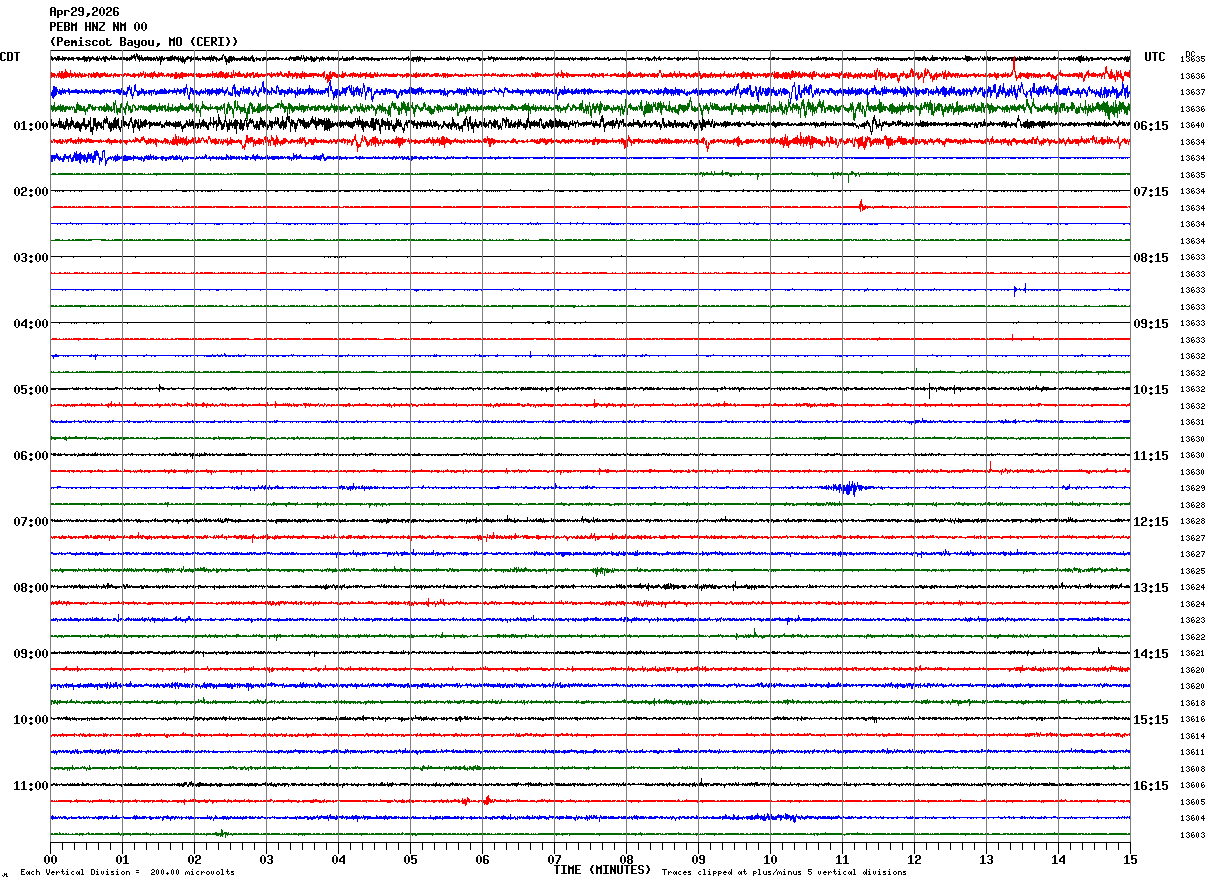Select the 01:00 CDT time label
The height and width of the screenshot is (886, 1210).
coord(31,126)
